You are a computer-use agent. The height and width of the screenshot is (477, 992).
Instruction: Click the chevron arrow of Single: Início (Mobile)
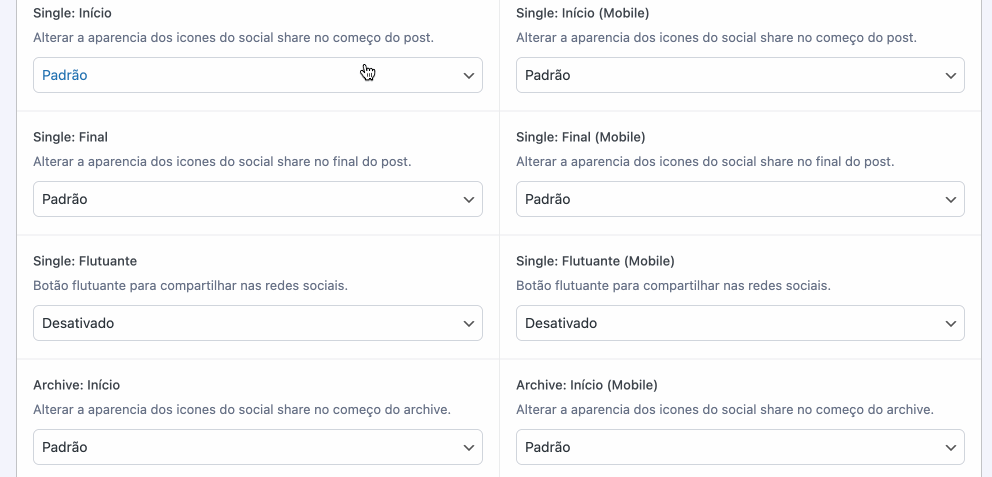click(951, 76)
